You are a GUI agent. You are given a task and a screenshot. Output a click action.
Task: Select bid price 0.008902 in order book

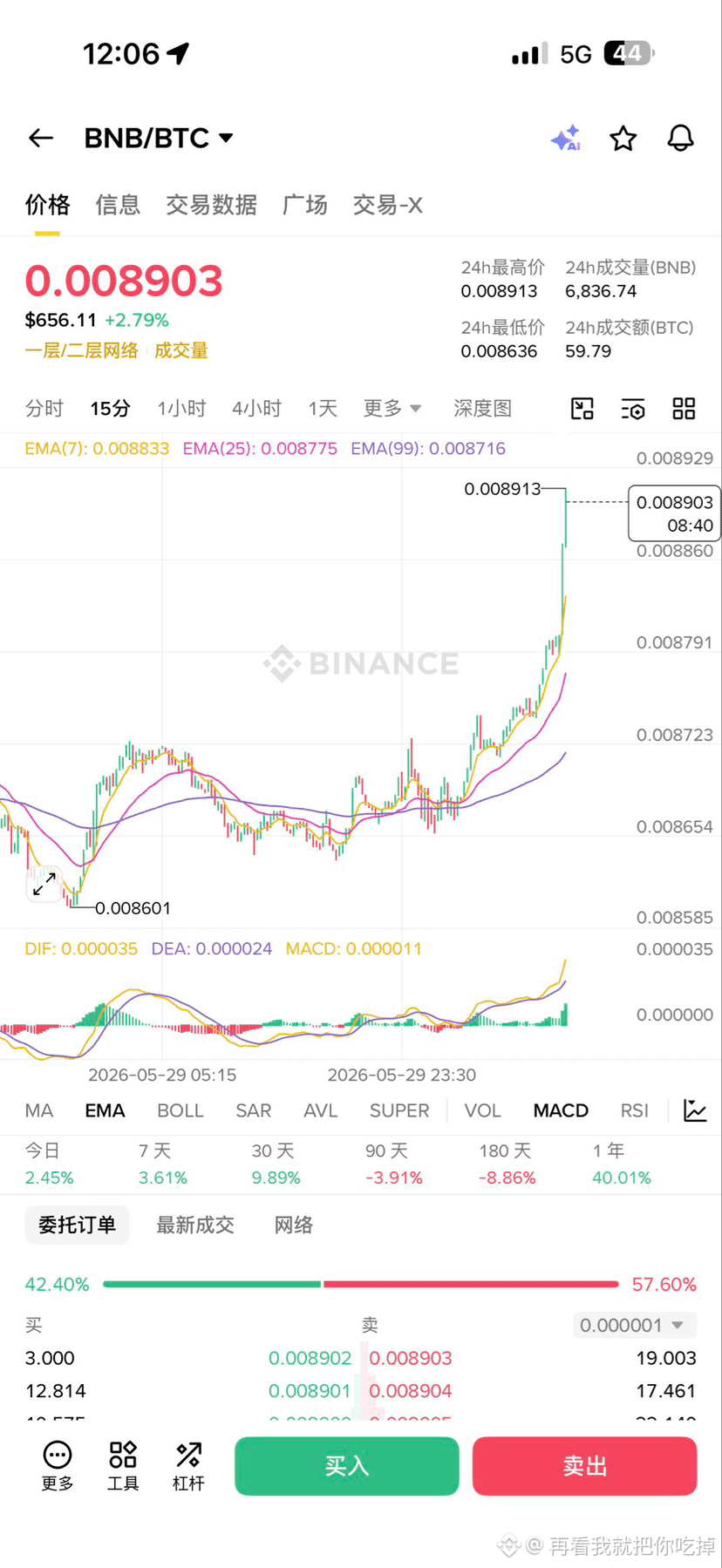point(310,1358)
